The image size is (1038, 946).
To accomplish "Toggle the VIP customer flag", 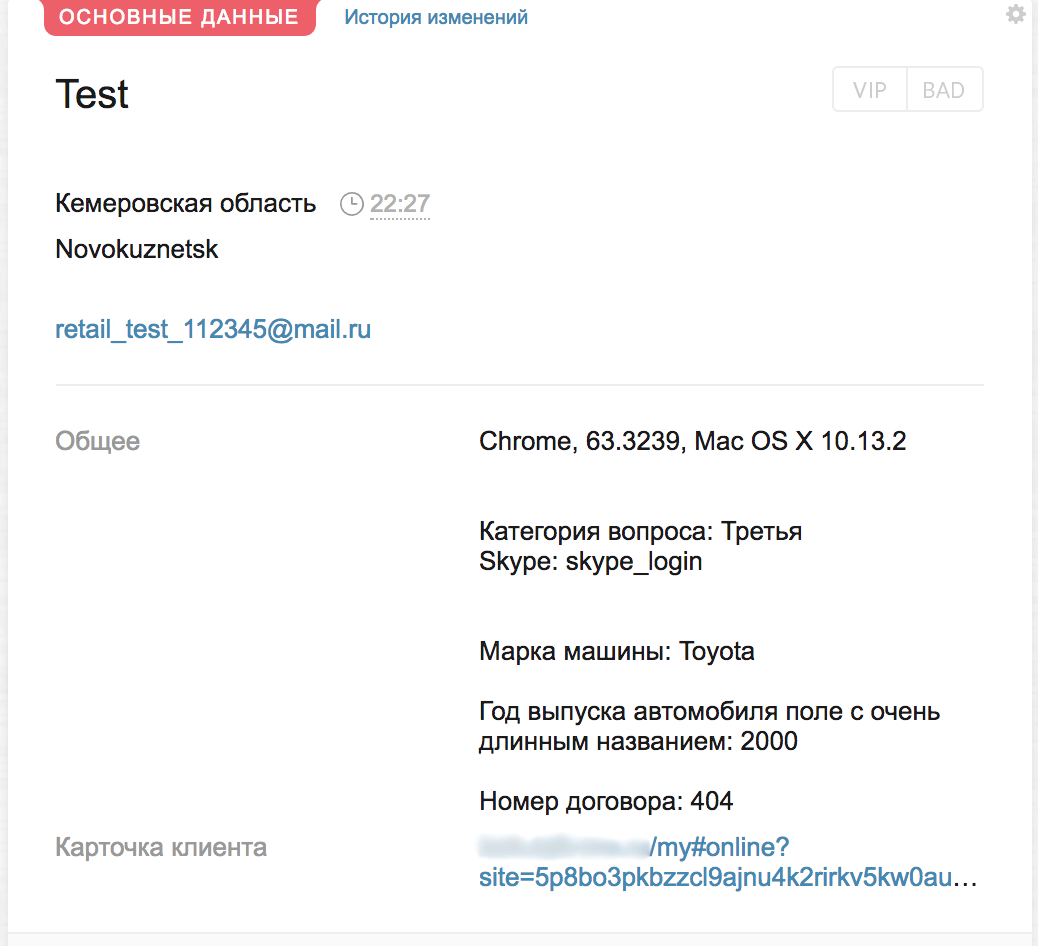I will pos(869,89).
